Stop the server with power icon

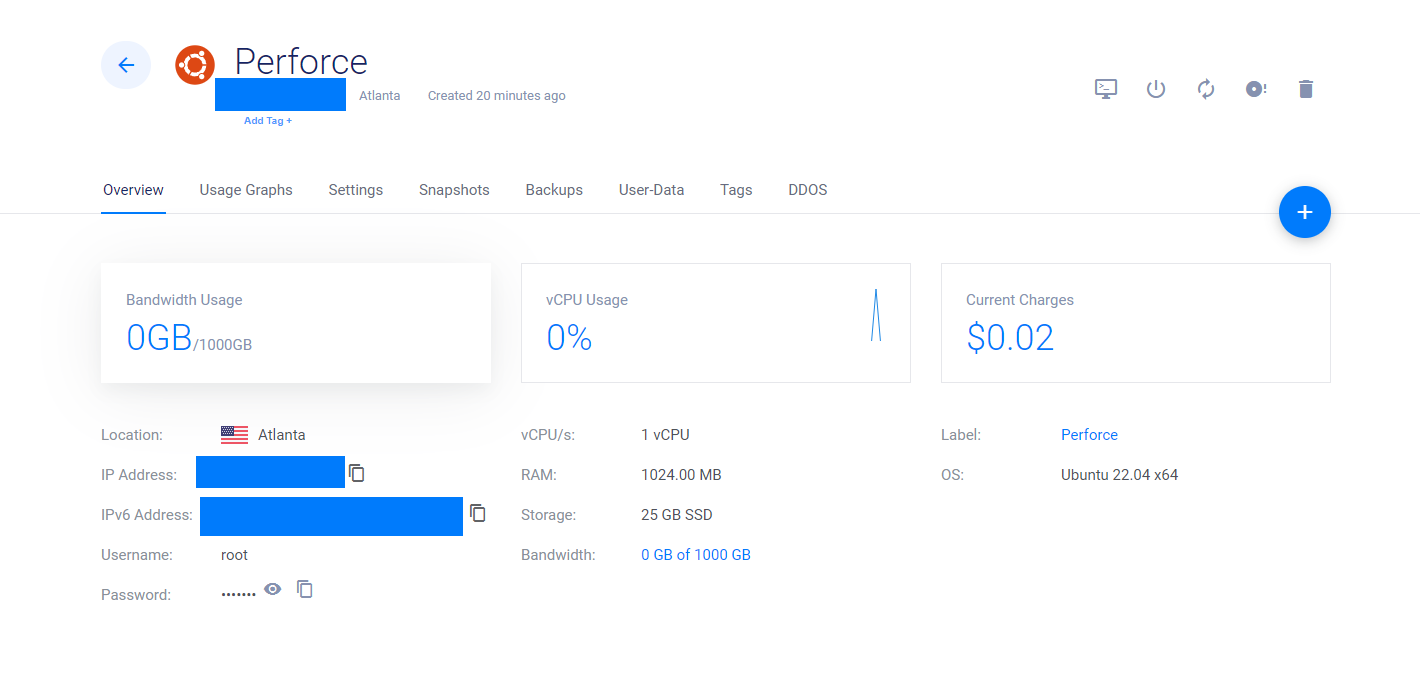tap(1156, 89)
